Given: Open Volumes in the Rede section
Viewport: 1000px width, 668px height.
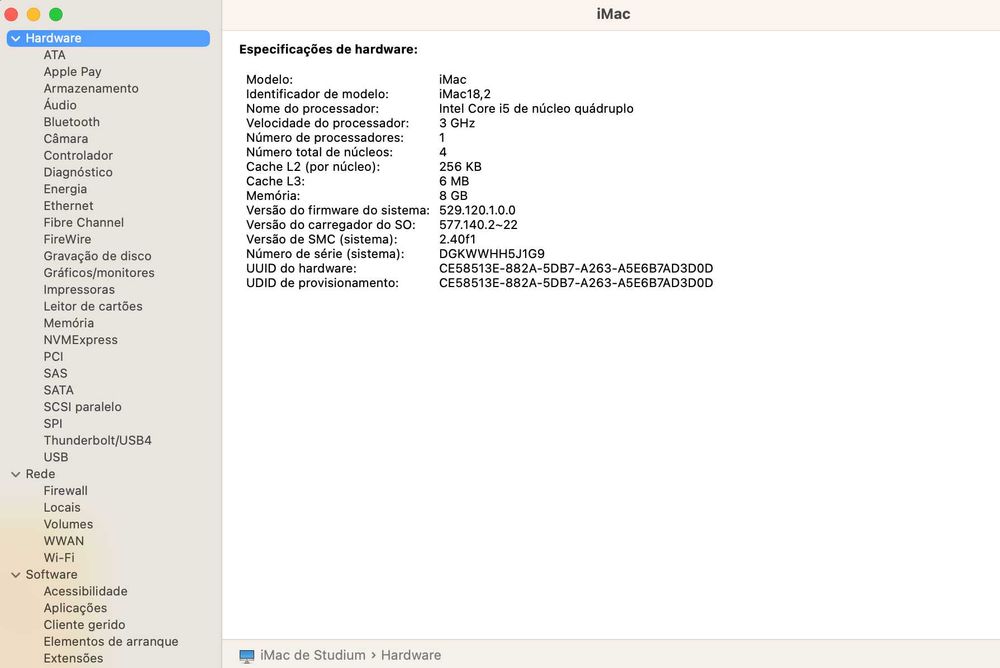Looking at the screenshot, I should (x=68, y=524).
